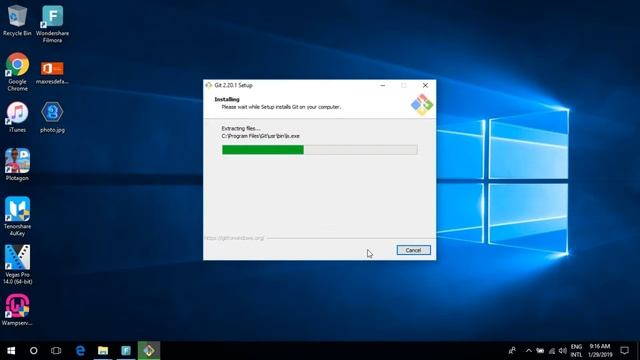This screenshot has width=640, height=360.
Task: Select the Vegas Pro 14.0 desktop icon
Action: pos(17,264)
